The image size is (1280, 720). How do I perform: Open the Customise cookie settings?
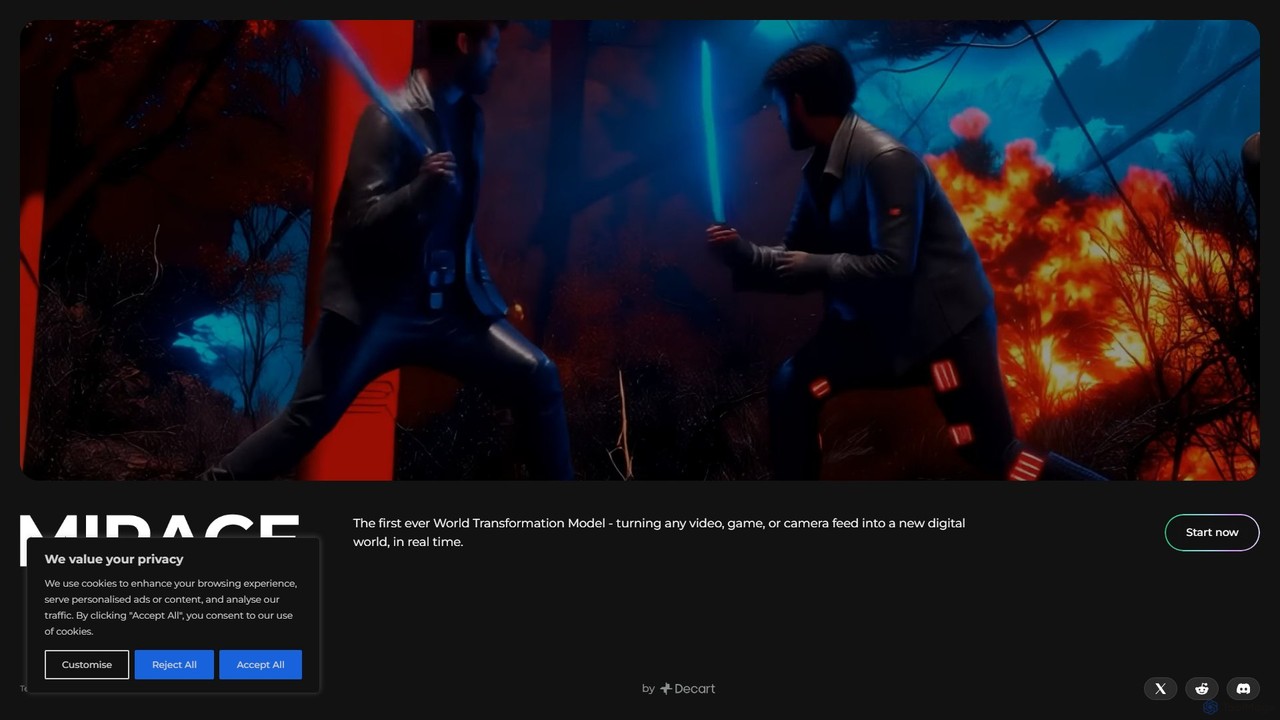pyautogui.click(x=87, y=665)
